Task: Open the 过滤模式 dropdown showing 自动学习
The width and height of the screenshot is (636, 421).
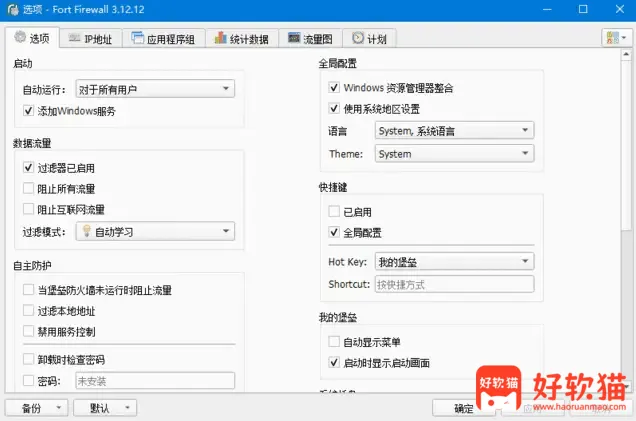Action: tap(155, 231)
